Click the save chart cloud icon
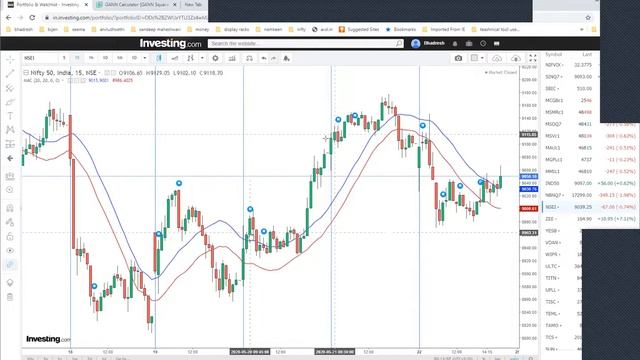The width and height of the screenshot is (640, 360). tap(497, 58)
